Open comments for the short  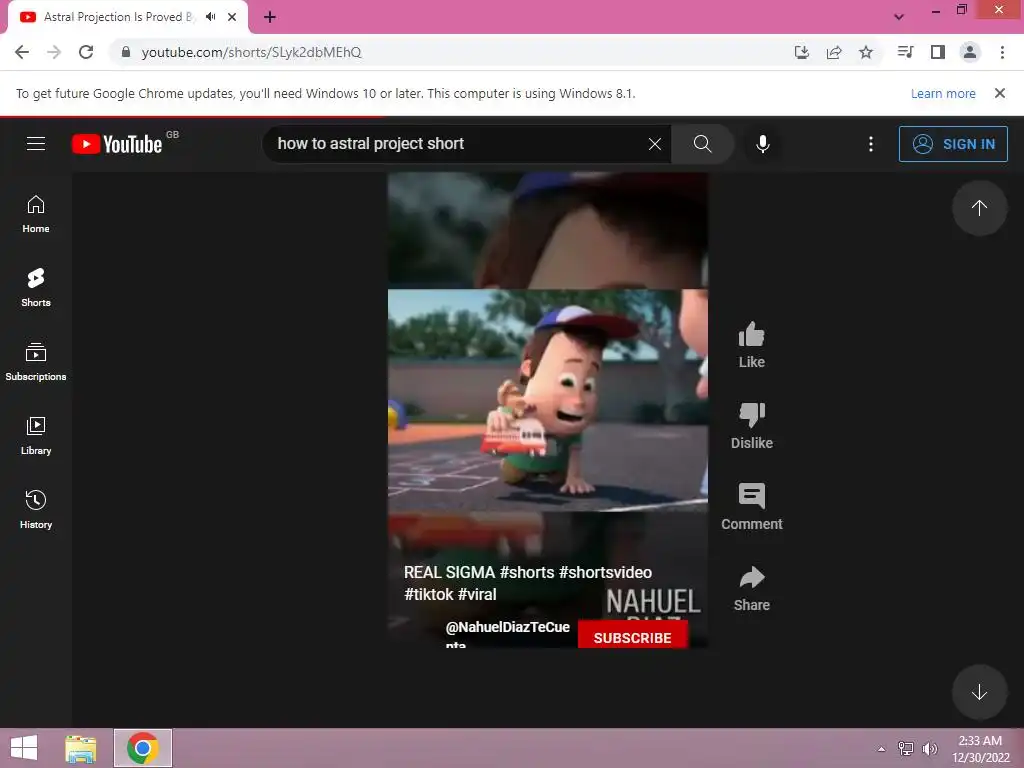pos(752,507)
